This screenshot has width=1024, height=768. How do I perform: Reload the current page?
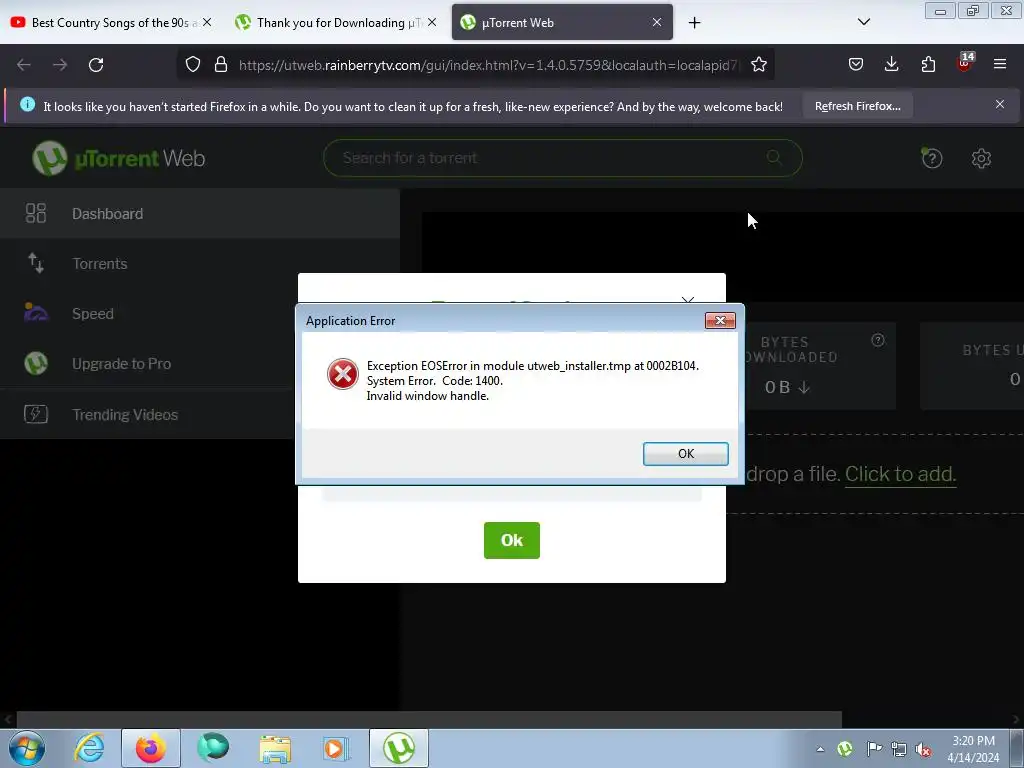click(x=96, y=65)
